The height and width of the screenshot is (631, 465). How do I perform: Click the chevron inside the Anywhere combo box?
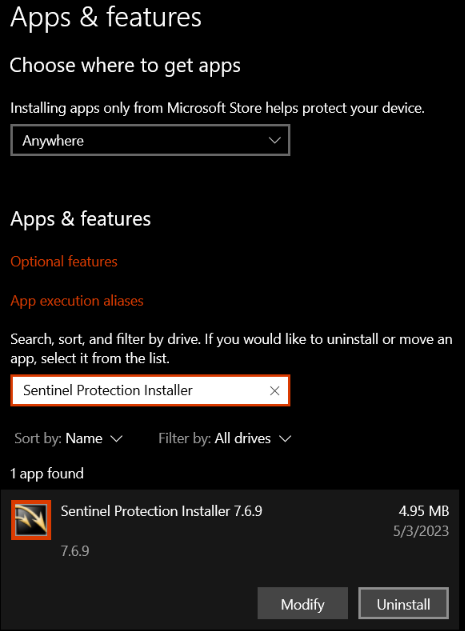[x=275, y=140]
